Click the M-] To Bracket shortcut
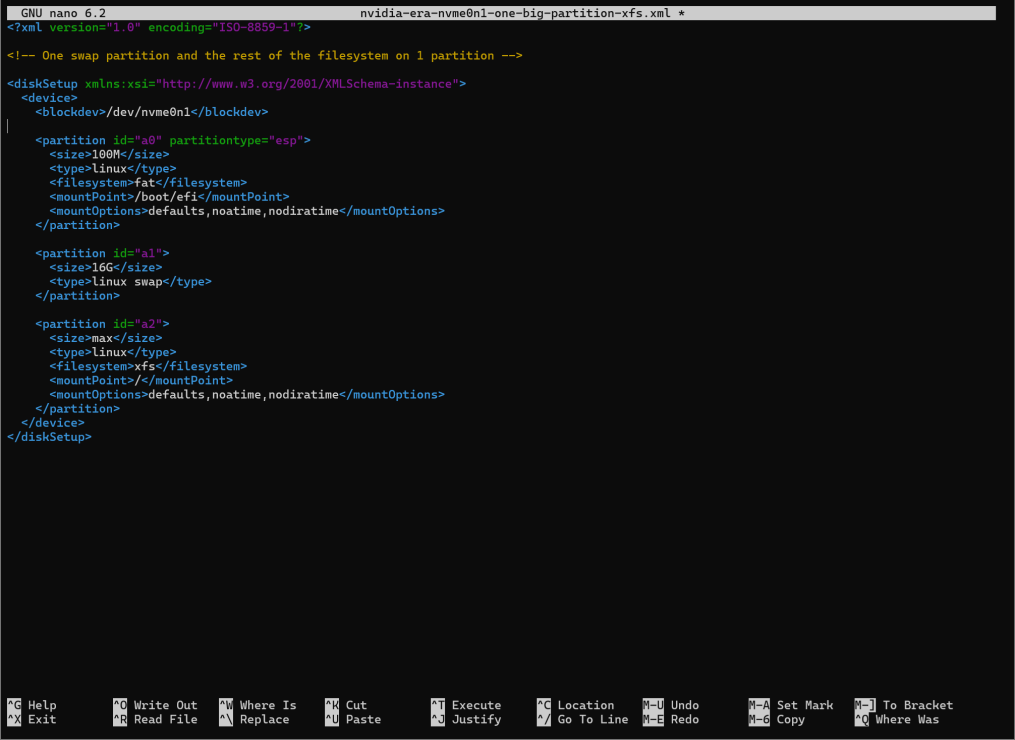1015x740 pixels. [904, 705]
